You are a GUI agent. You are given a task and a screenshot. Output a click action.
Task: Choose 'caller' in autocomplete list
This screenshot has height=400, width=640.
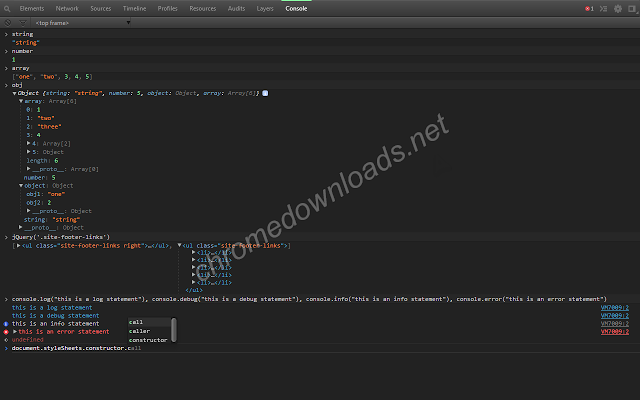pos(149,331)
